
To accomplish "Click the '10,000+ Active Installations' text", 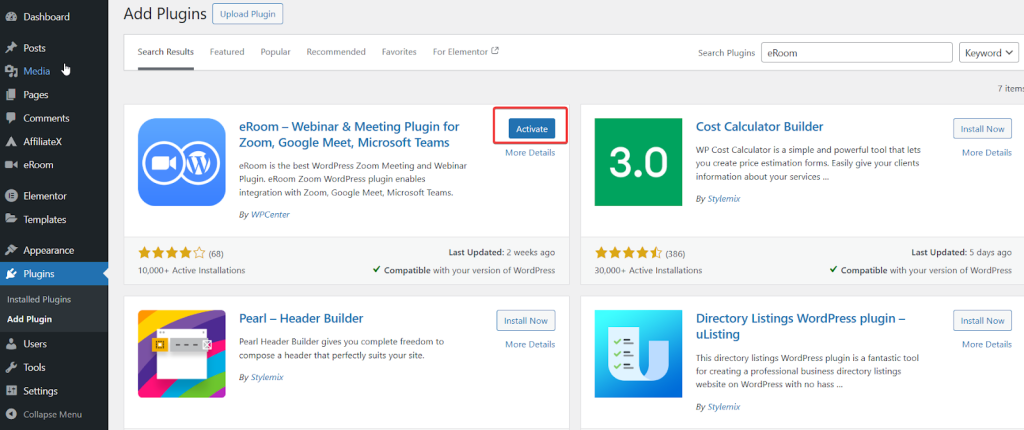I will tap(191, 270).
